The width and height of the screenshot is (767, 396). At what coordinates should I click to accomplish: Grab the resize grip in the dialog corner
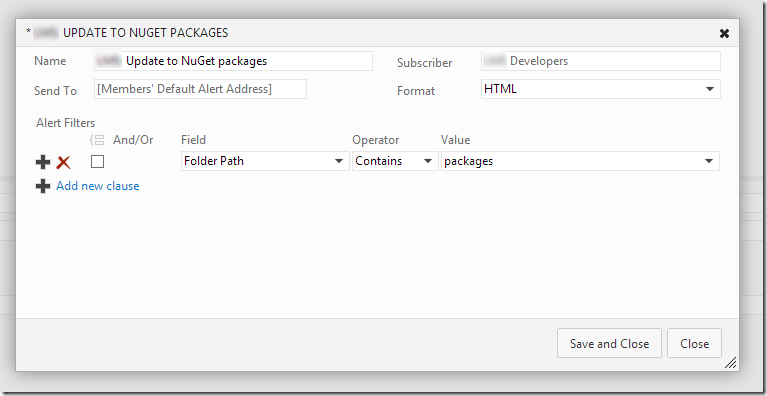click(730, 362)
